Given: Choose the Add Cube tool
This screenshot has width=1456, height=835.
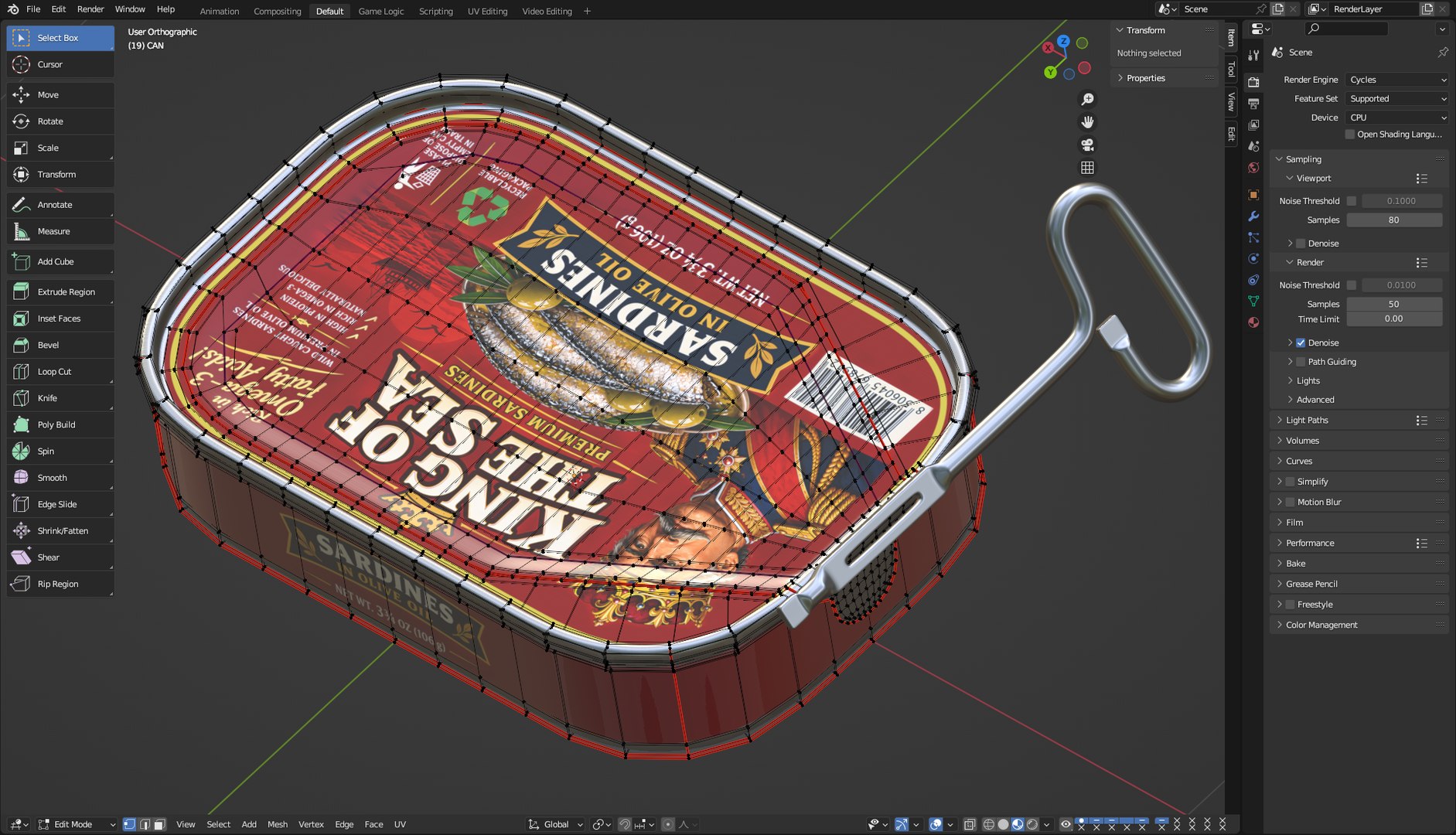Looking at the screenshot, I should point(60,261).
